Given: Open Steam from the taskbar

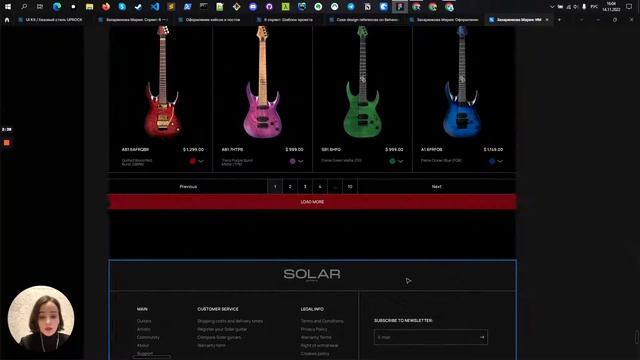Looking at the screenshot, I should (138, 7).
